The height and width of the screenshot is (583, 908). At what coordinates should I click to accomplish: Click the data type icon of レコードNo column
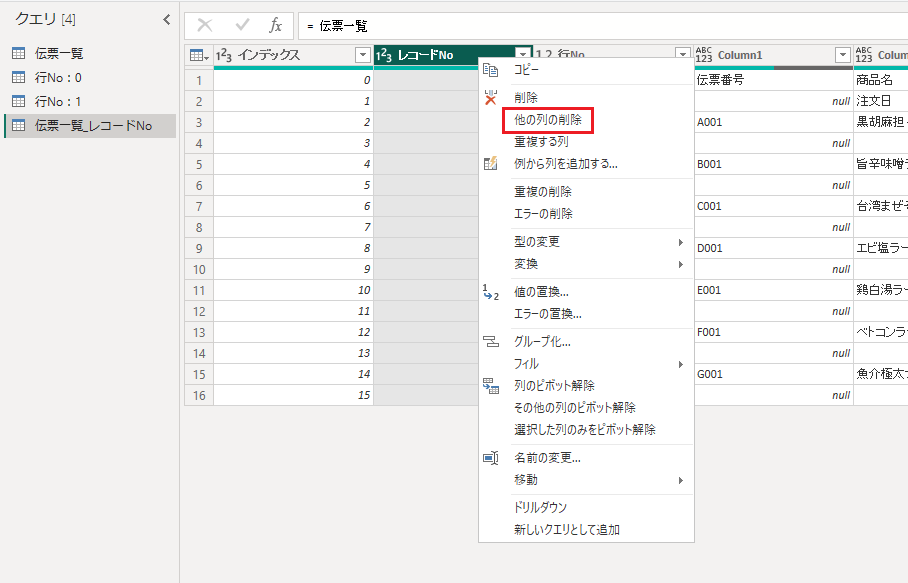click(x=384, y=56)
